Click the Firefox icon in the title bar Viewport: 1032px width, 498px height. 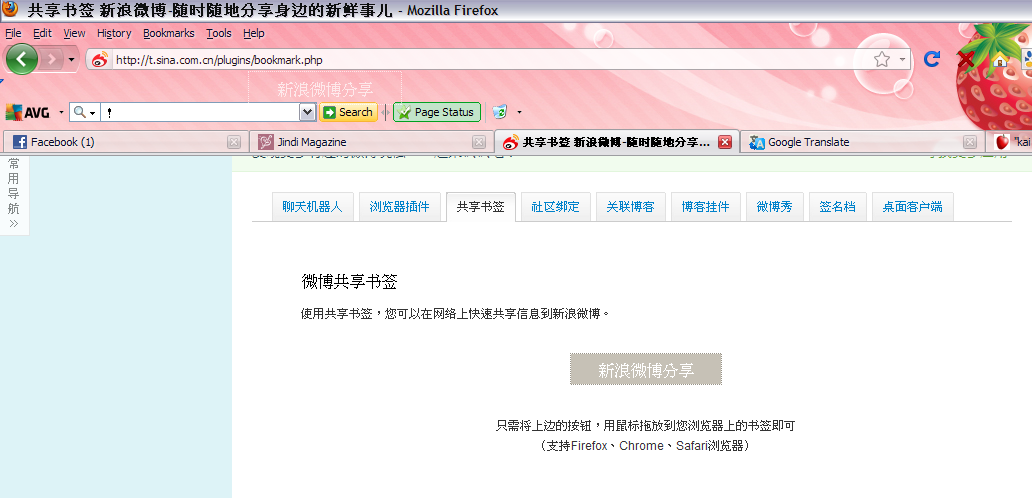[11, 9]
